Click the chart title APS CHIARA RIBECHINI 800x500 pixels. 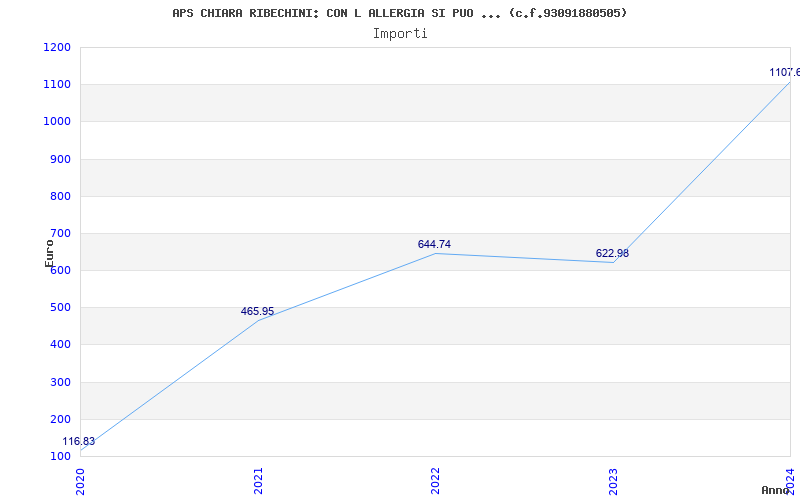coord(399,13)
